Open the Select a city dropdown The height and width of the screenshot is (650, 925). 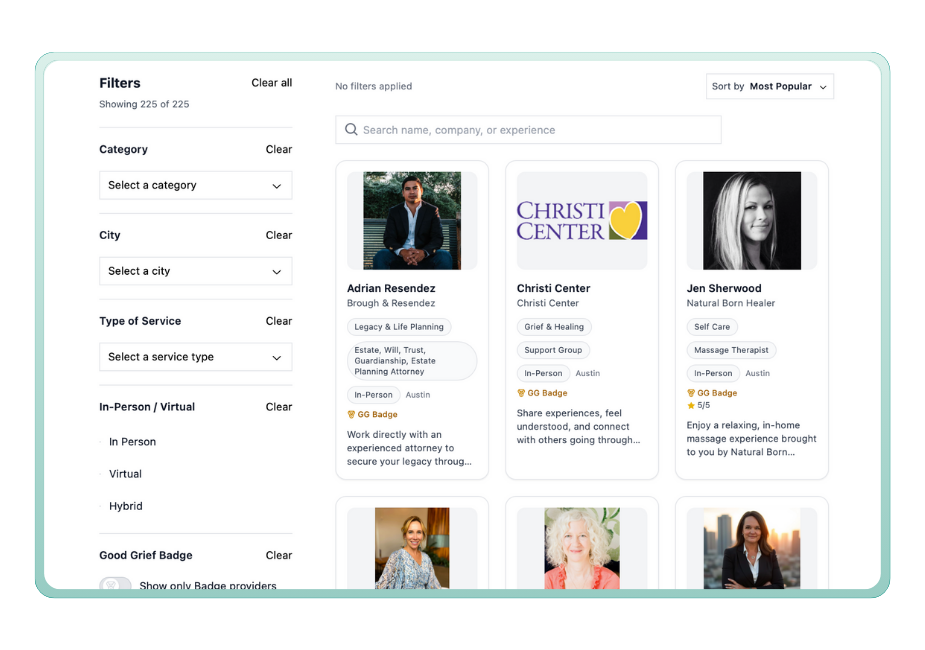click(195, 271)
